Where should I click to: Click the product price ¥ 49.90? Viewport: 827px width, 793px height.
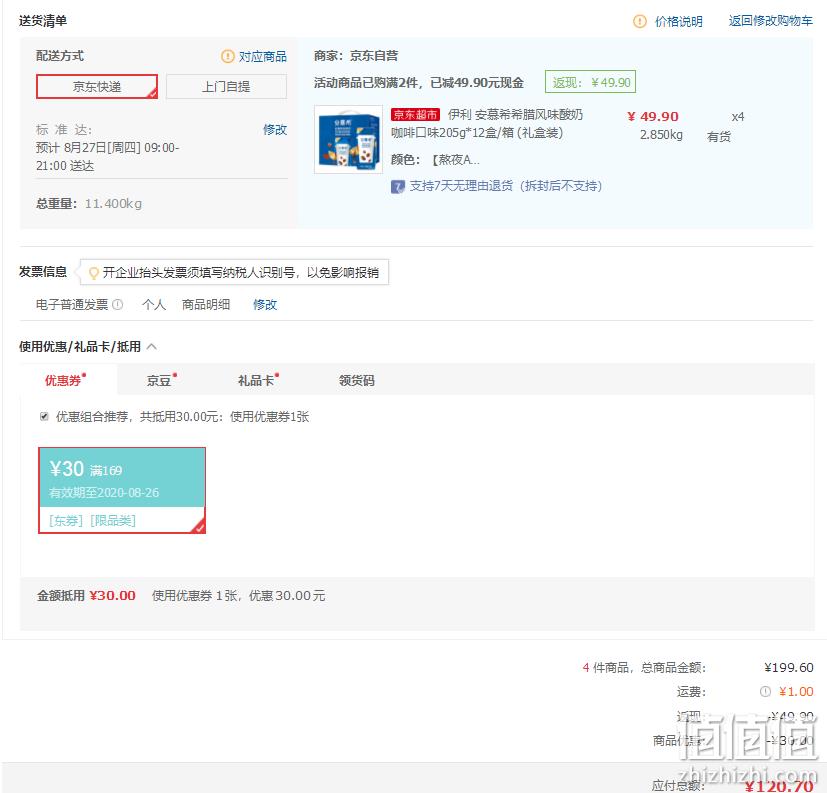tap(652, 117)
